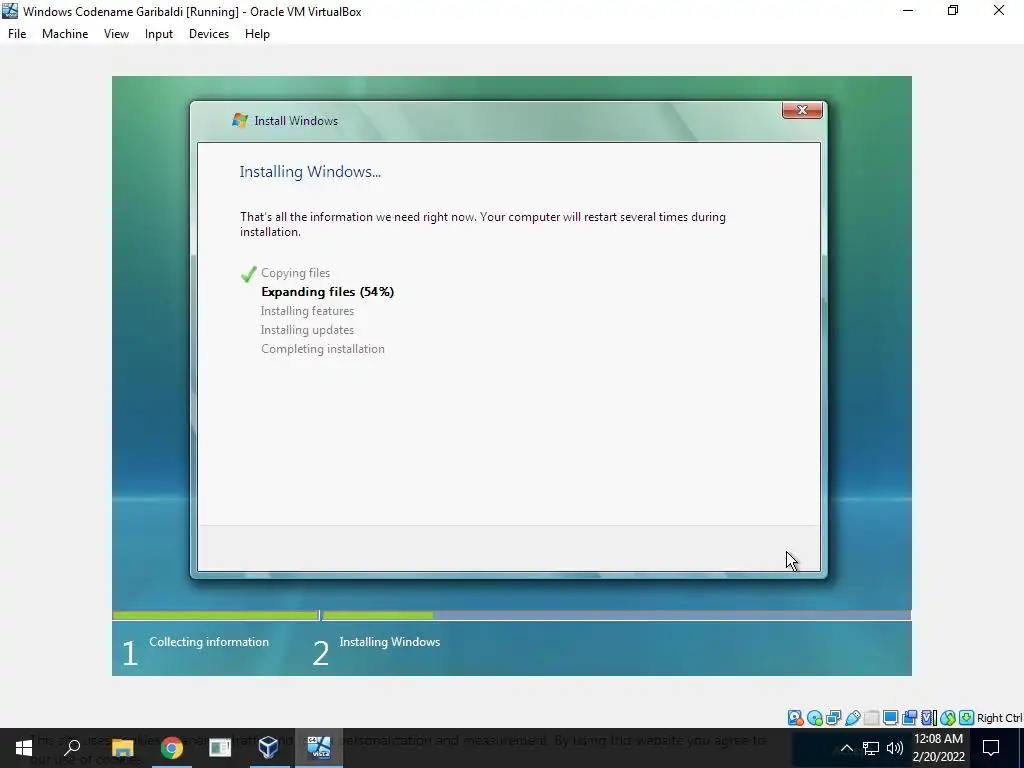
Task: Open the Windows notification center
Action: 991,748
